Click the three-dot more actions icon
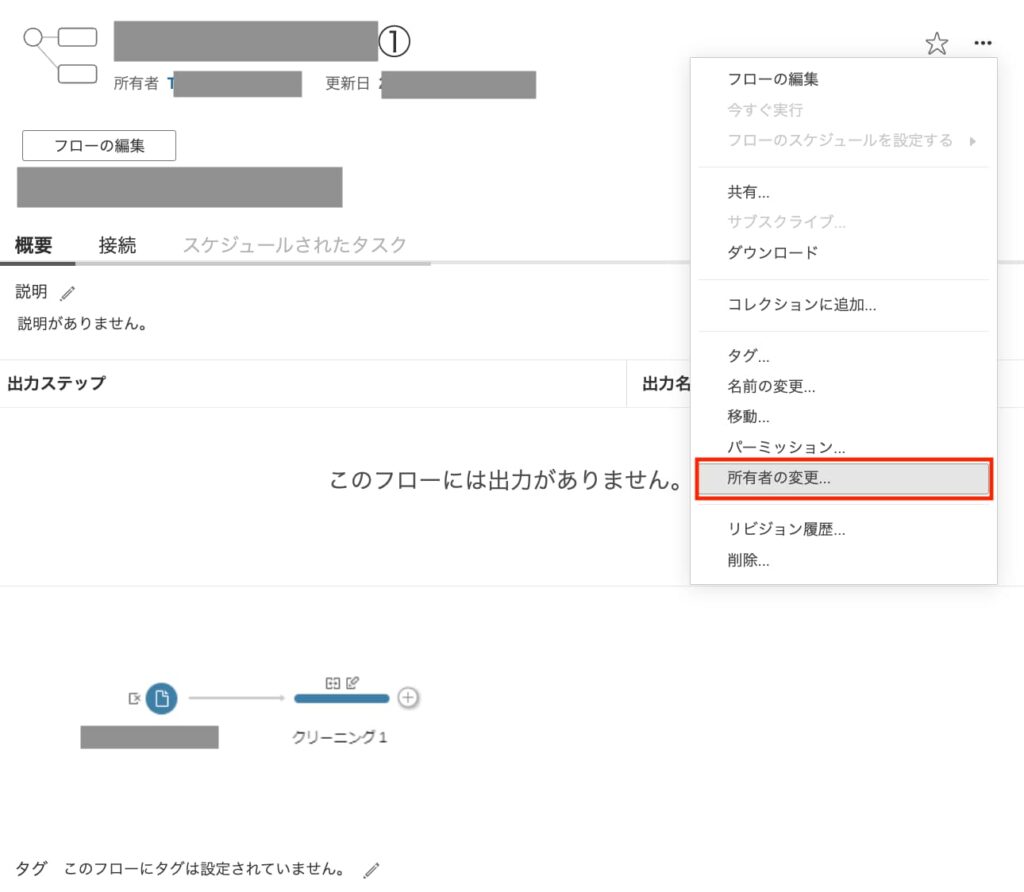The image size is (1024, 892). pos(982,43)
